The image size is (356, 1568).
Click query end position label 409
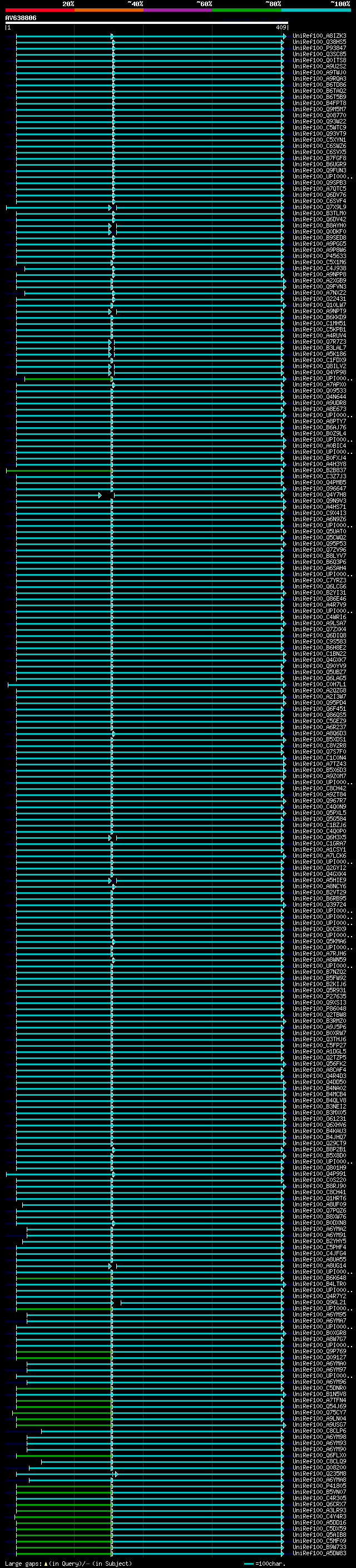click(x=280, y=27)
